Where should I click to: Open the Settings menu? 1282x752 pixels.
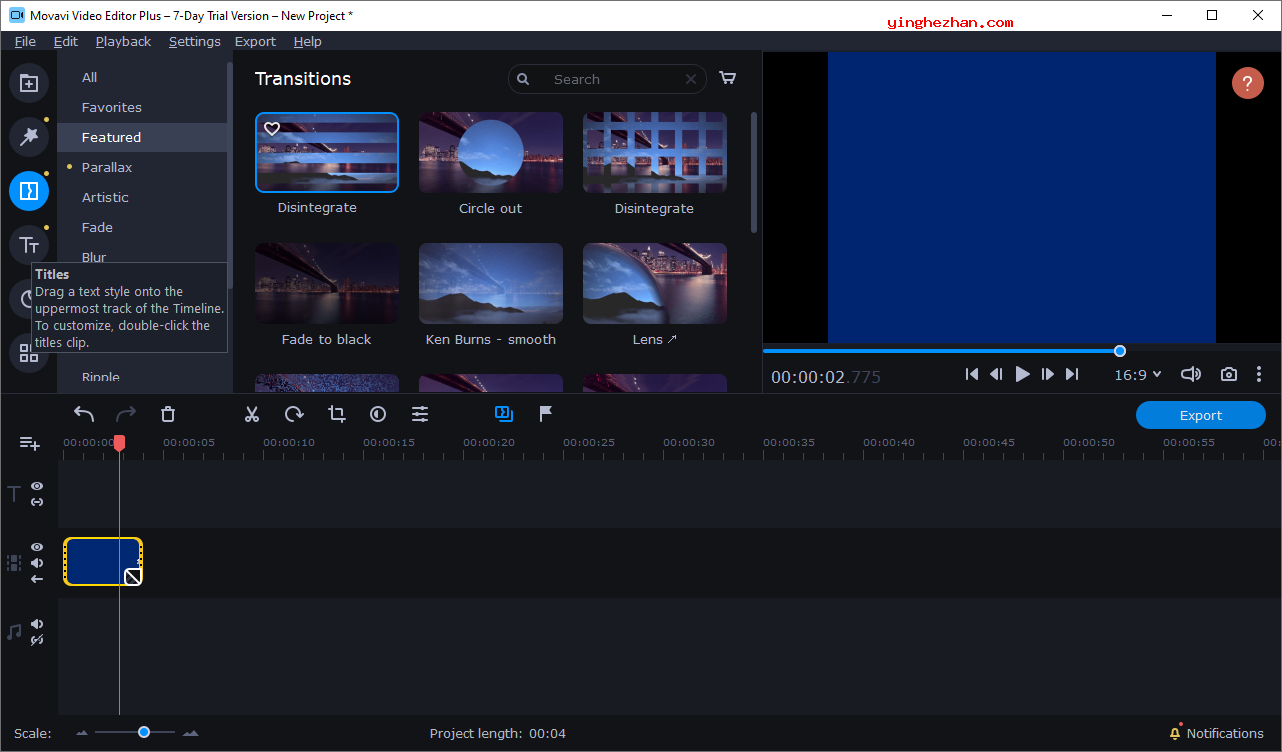(195, 41)
